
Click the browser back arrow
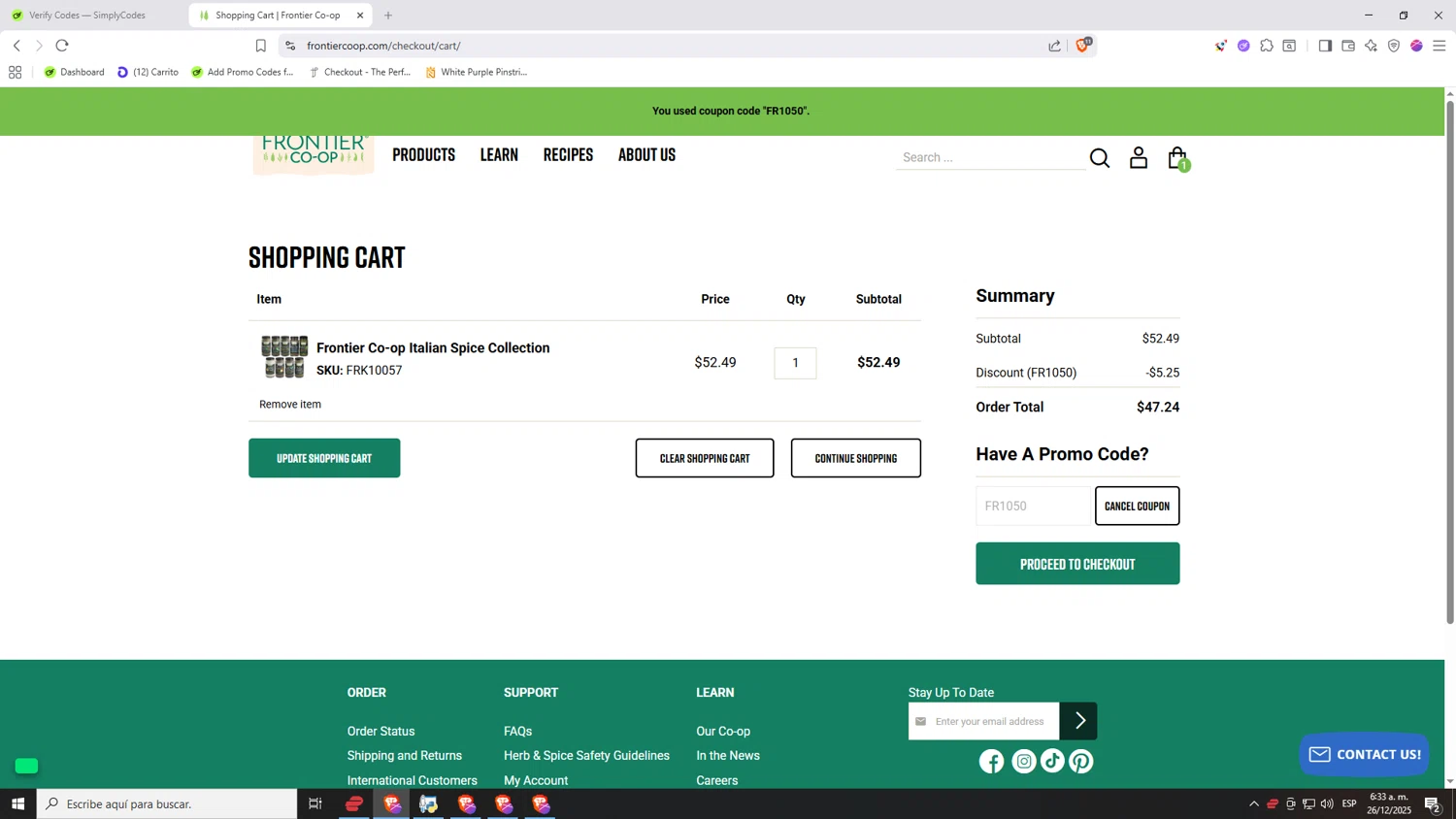pyautogui.click(x=17, y=46)
